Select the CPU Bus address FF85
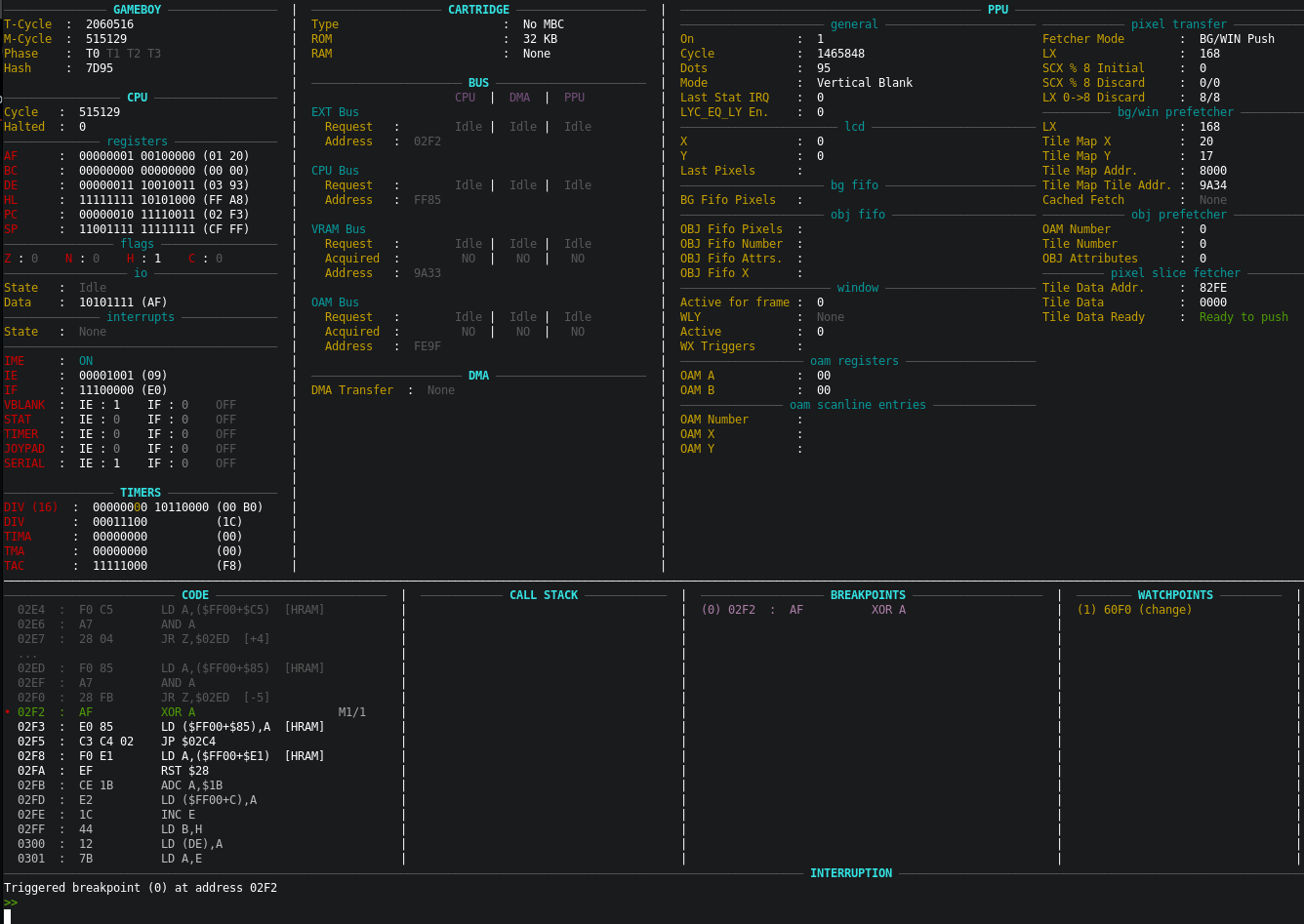Screen dimensions: 1304x924 tap(428, 200)
